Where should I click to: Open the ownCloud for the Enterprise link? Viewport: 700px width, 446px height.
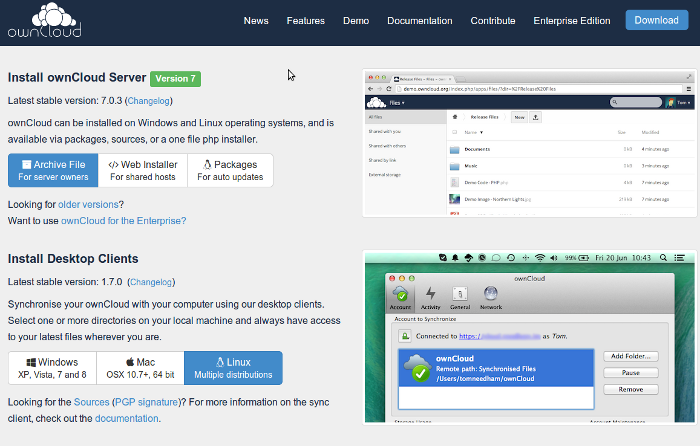(124, 221)
